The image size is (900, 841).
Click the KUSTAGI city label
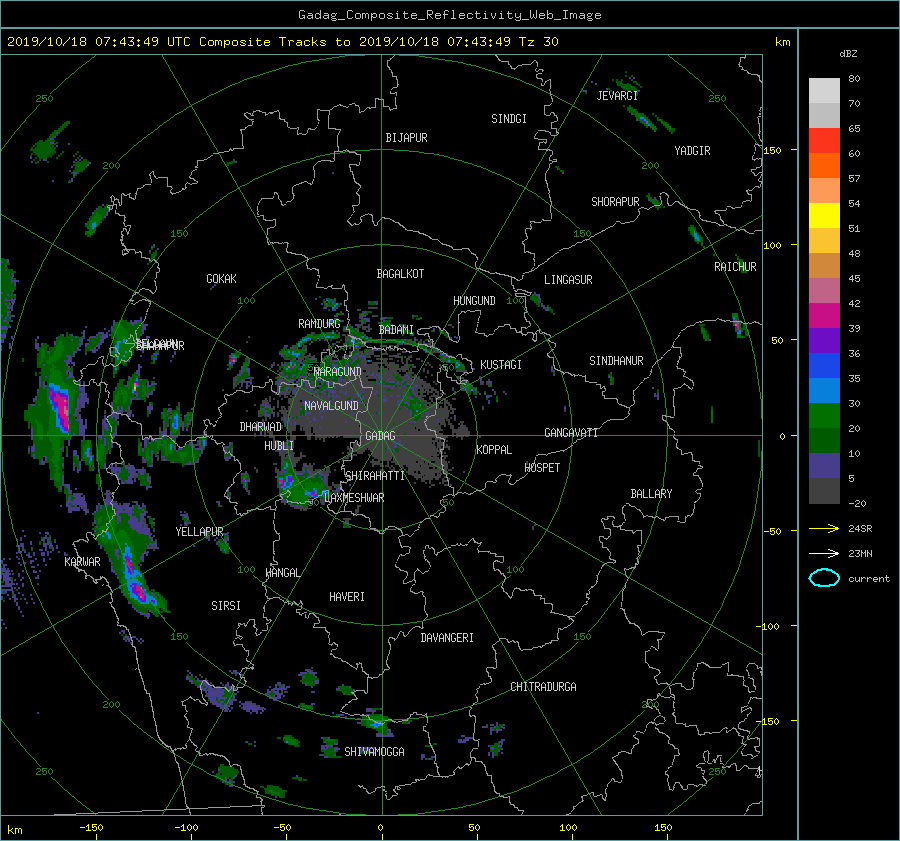point(501,365)
